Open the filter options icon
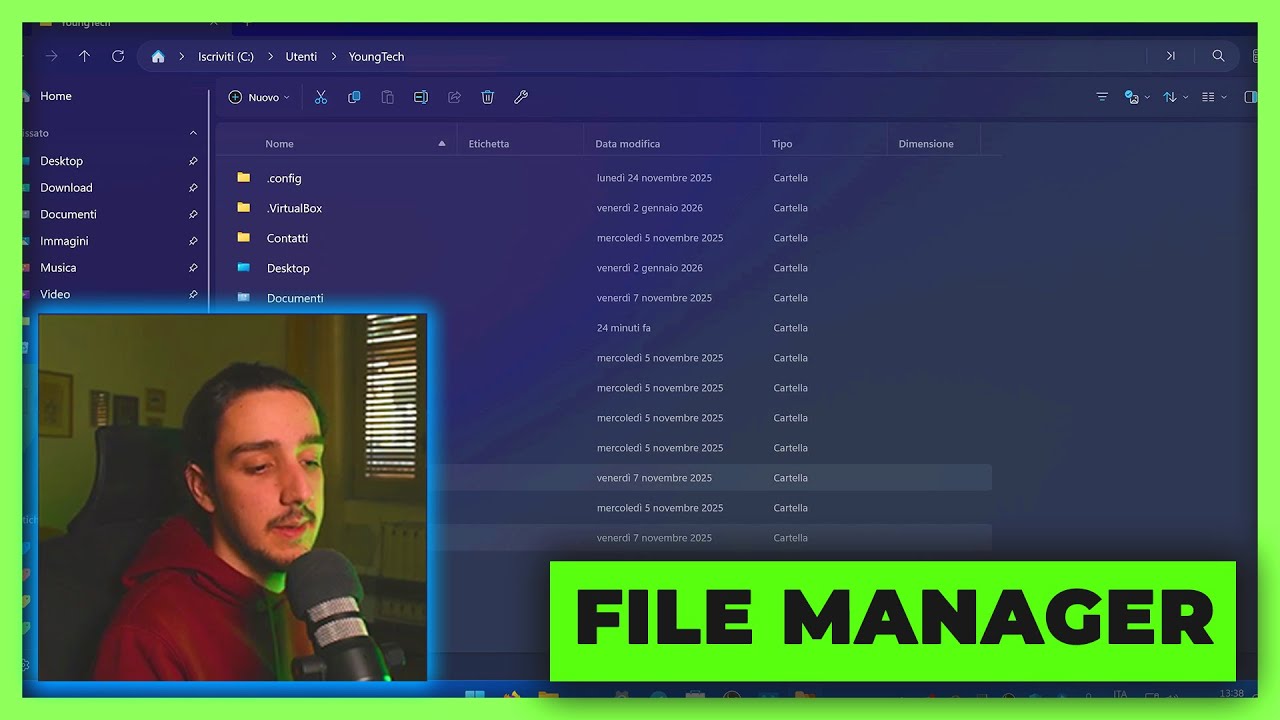1280x720 pixels. click(1102, 97)
